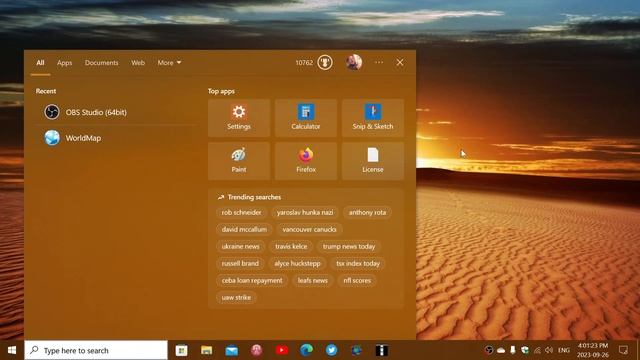This screenshot has height=360, width=640.
Task: Select 'tsx index today' trending chip
Action: tap(358, 264)
